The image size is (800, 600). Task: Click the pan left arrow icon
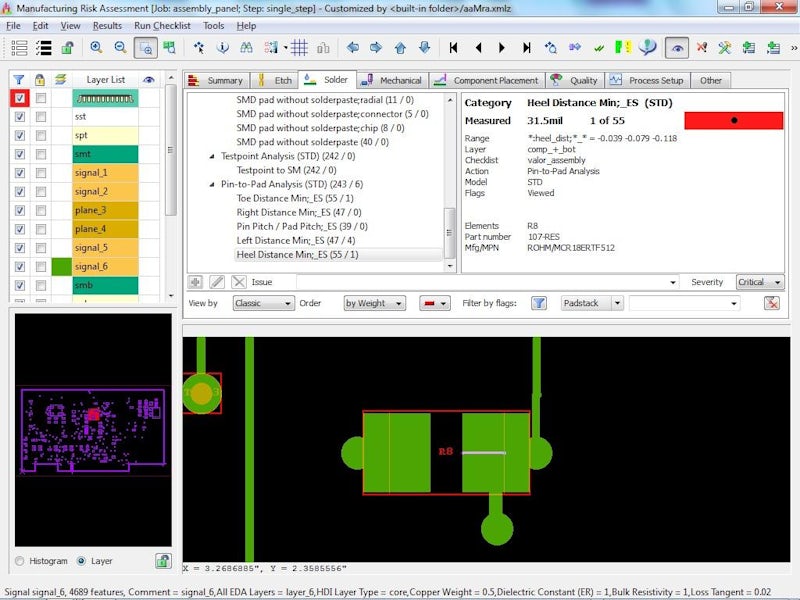coord(352,47)
